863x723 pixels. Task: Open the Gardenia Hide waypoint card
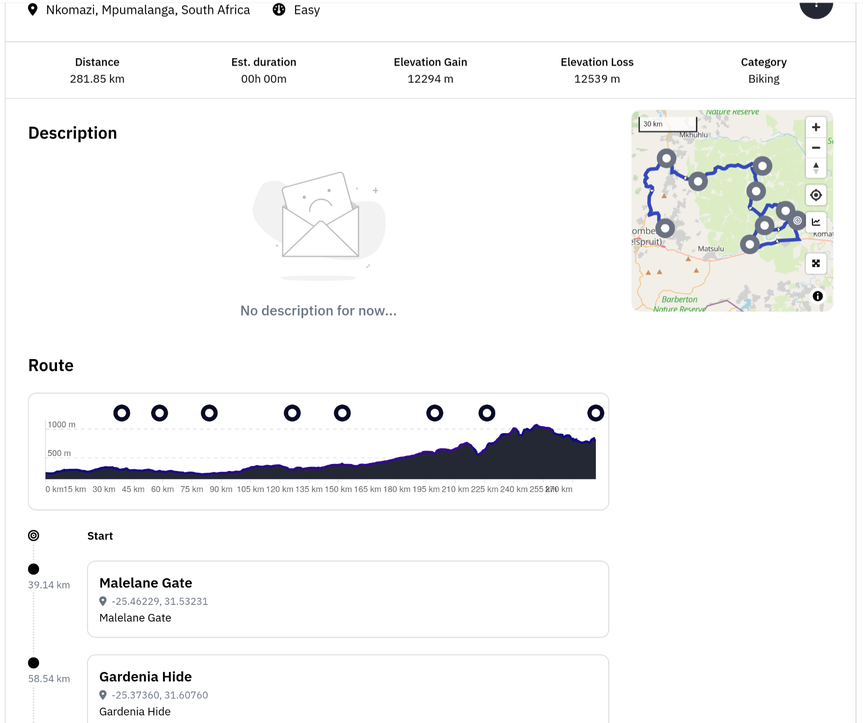[348, 689]
